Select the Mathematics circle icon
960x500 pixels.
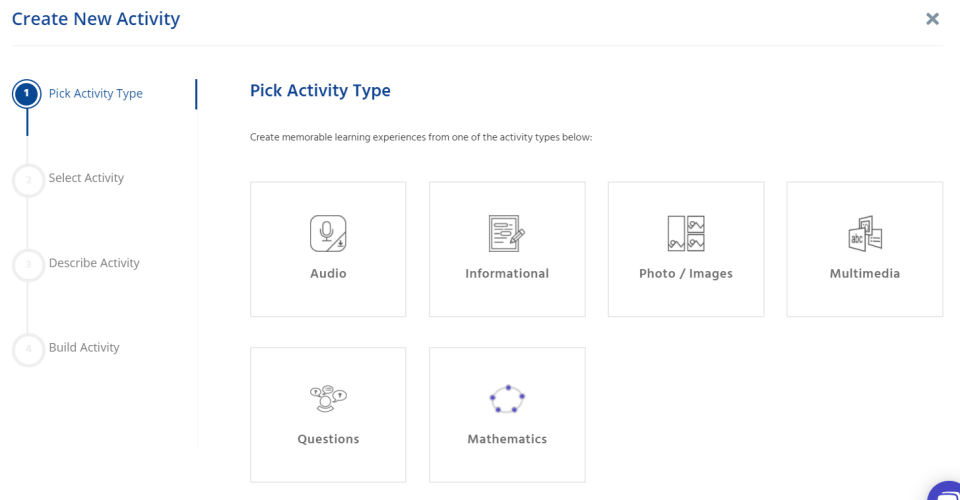point(507,399)
